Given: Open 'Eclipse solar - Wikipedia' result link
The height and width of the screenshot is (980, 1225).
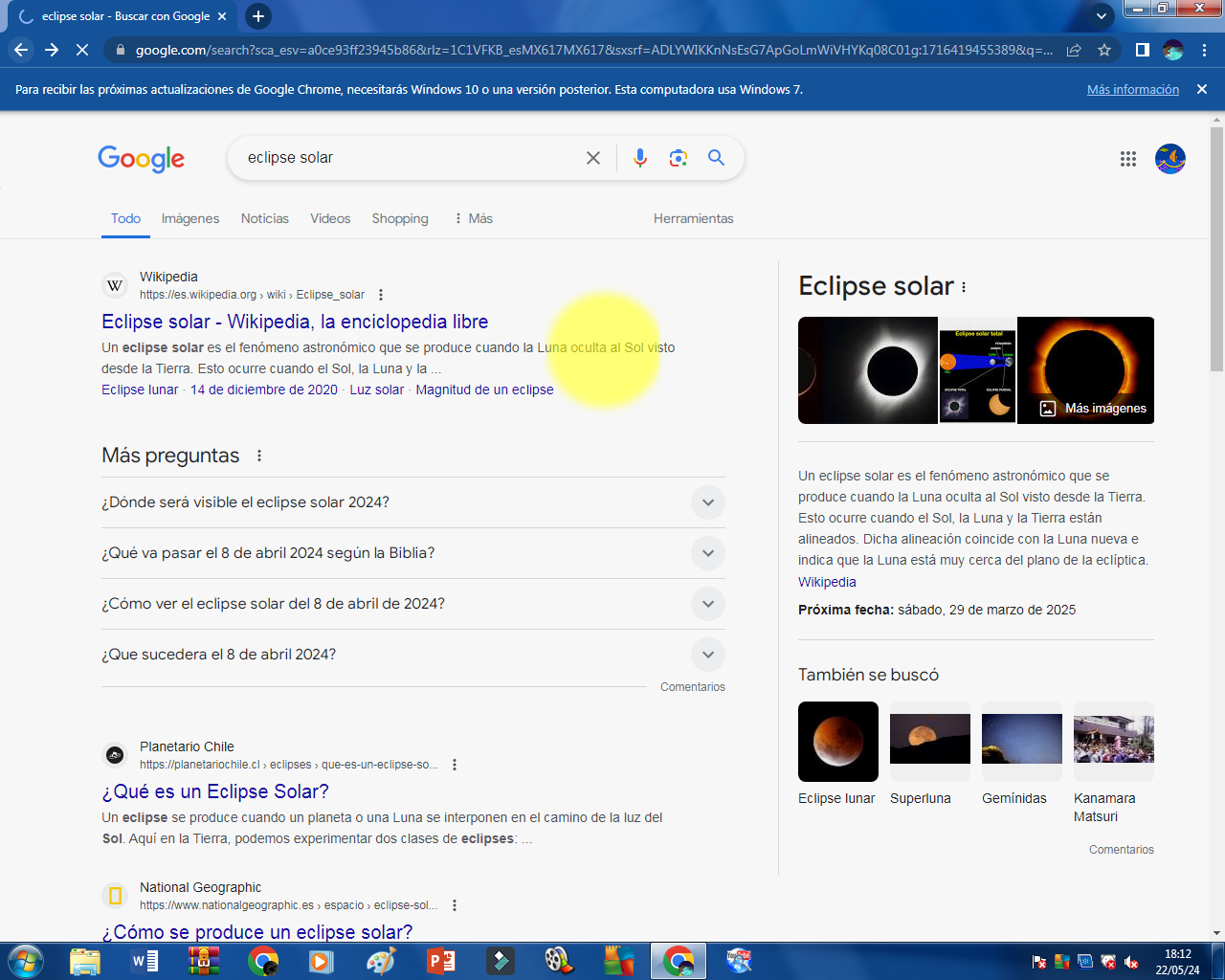Looking at the screenshot, I should point(295,322).
